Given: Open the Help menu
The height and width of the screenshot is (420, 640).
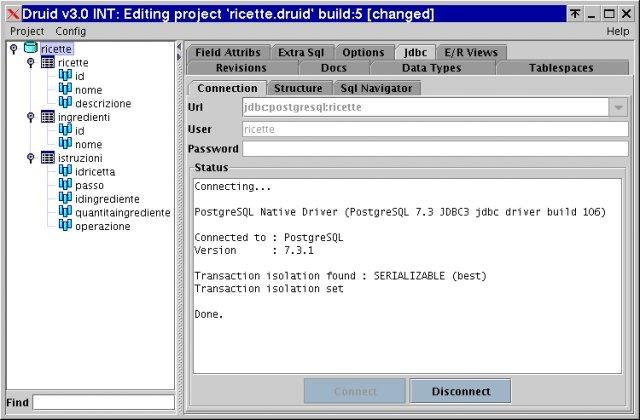Looking at the screenshot, I should (x=617, y=31).
